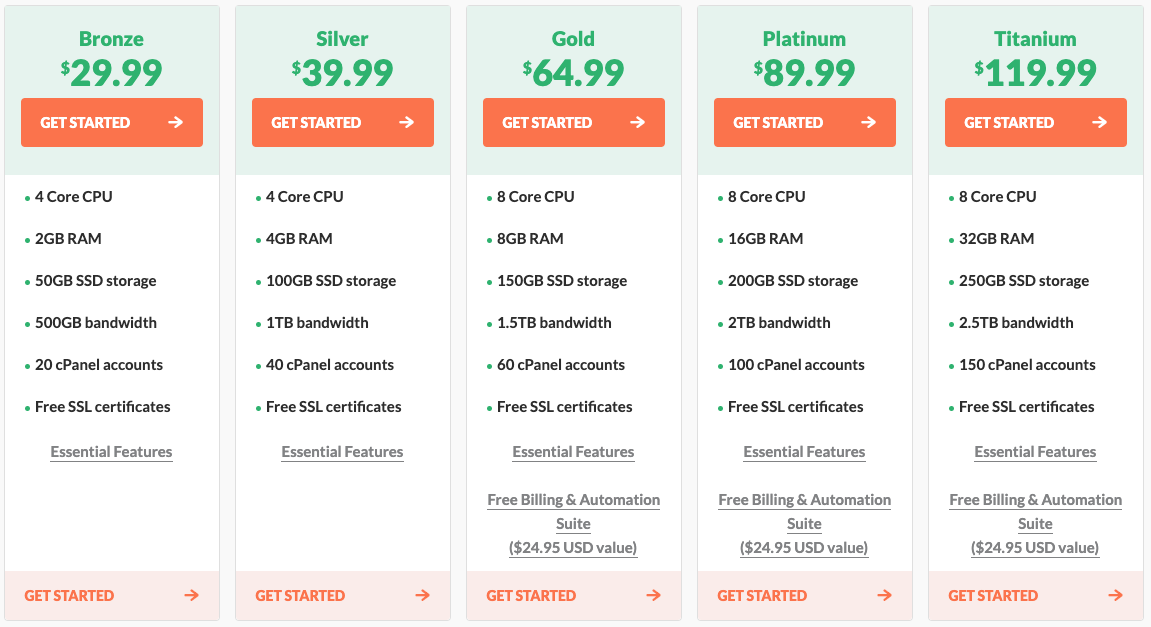
Task: Click the arrow icon in Silver's bottom footer
Action: coord(423,595)
